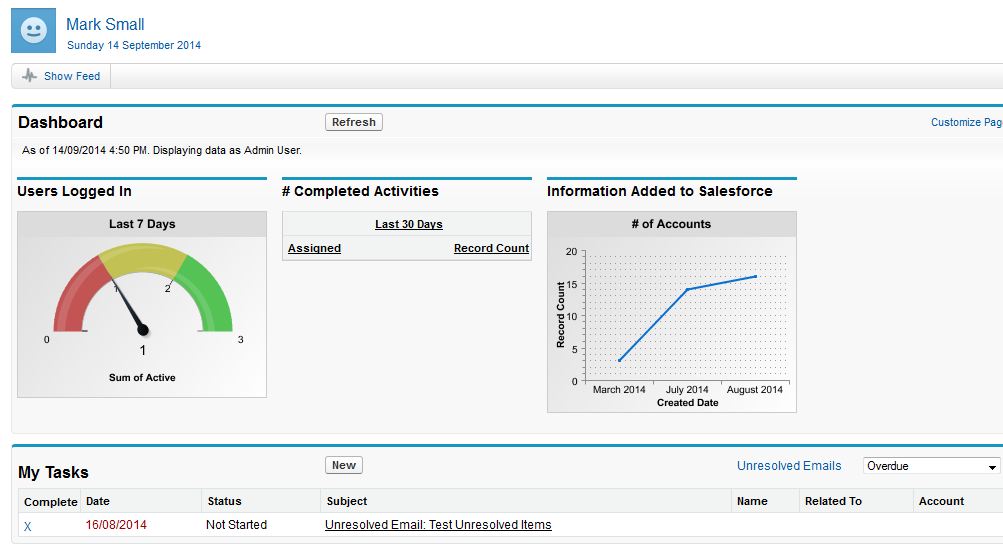Click the July 2014 data point on chart
Image resolution: width=1003 pixels, height=551 pixels.
687,289
